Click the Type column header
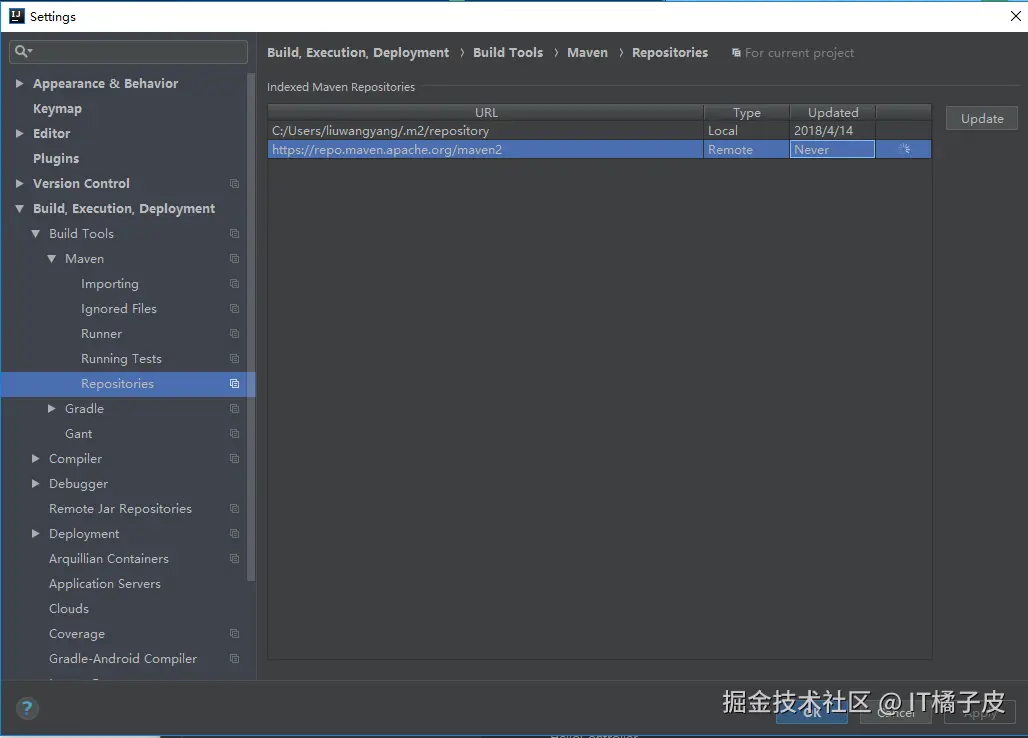This screenshot has height=738, width=1028. (x=747, y=112)
